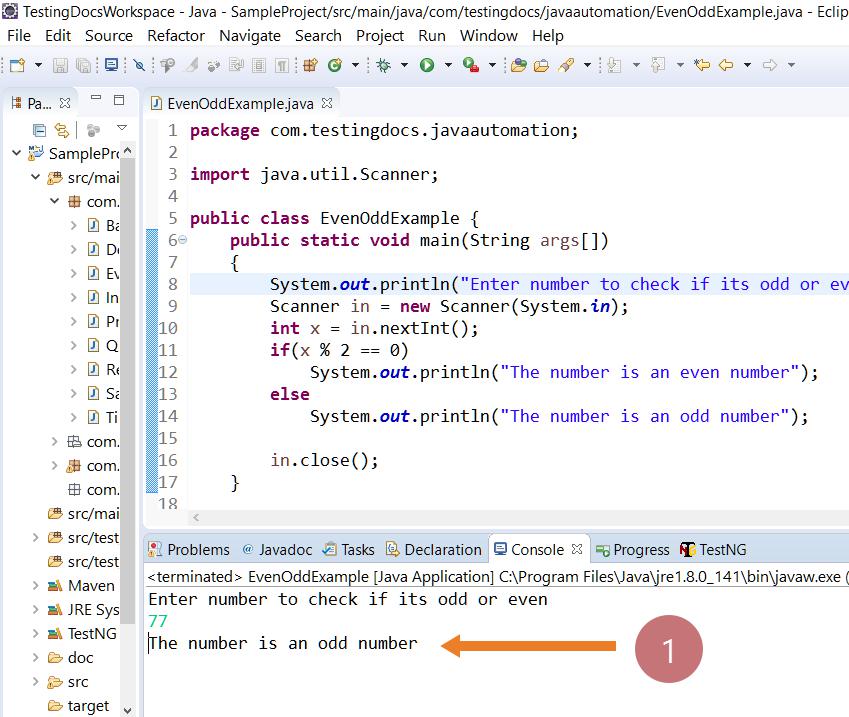The width and height of the screenshot is (849, 717).
Task: Toggle Link with Editor in Package Explorer
Action: (62, 130)
